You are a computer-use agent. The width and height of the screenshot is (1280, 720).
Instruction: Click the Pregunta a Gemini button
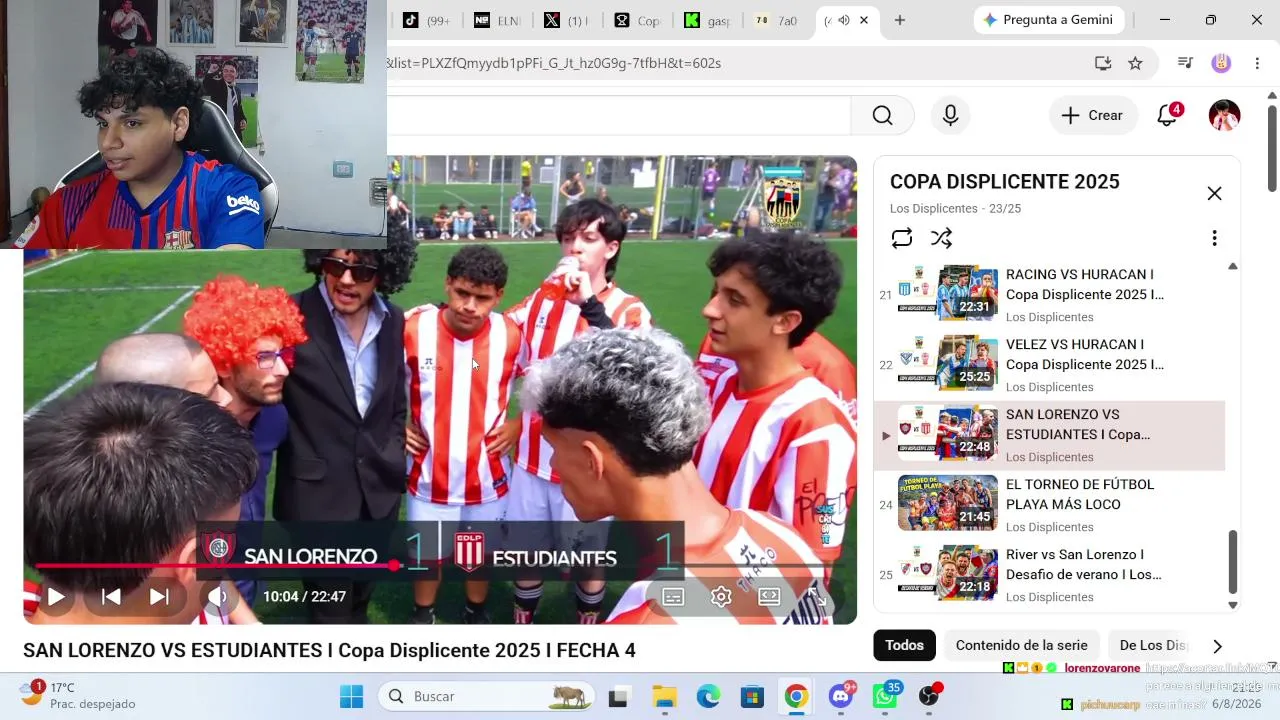[x=1048, y=20]
